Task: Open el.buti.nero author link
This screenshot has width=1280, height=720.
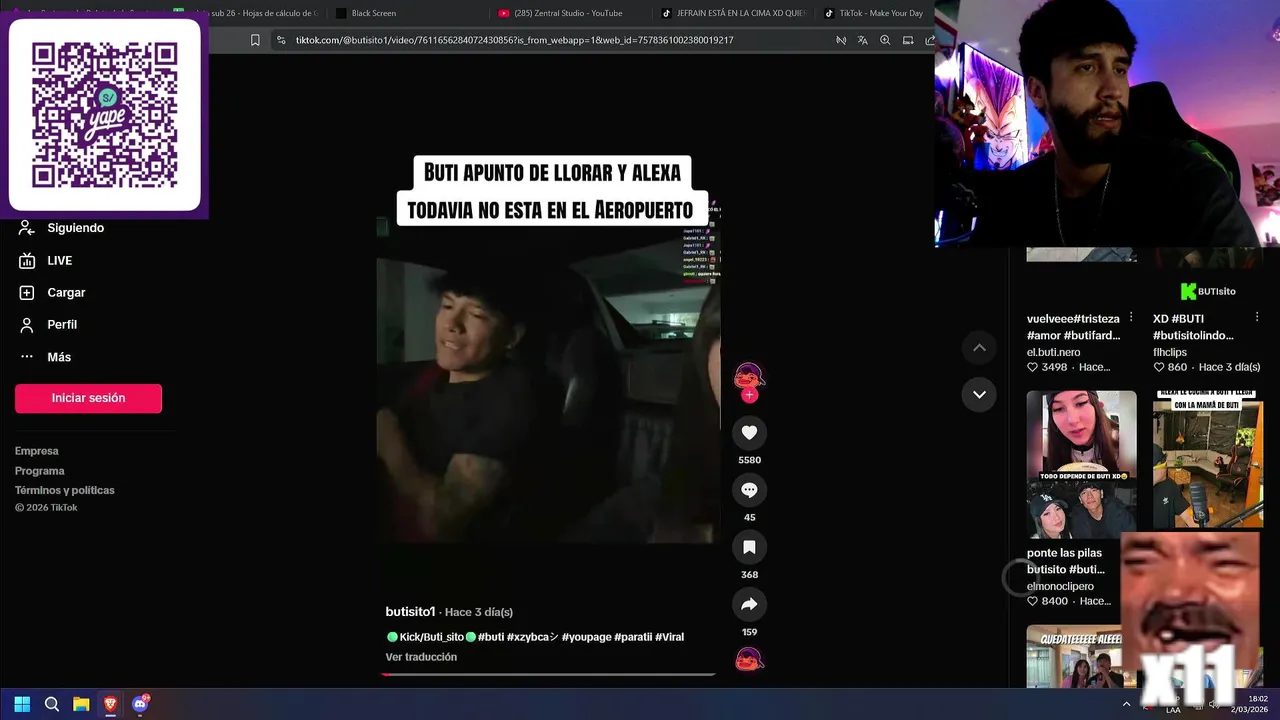Action: pyautogui.click(x=1054, y=352)
